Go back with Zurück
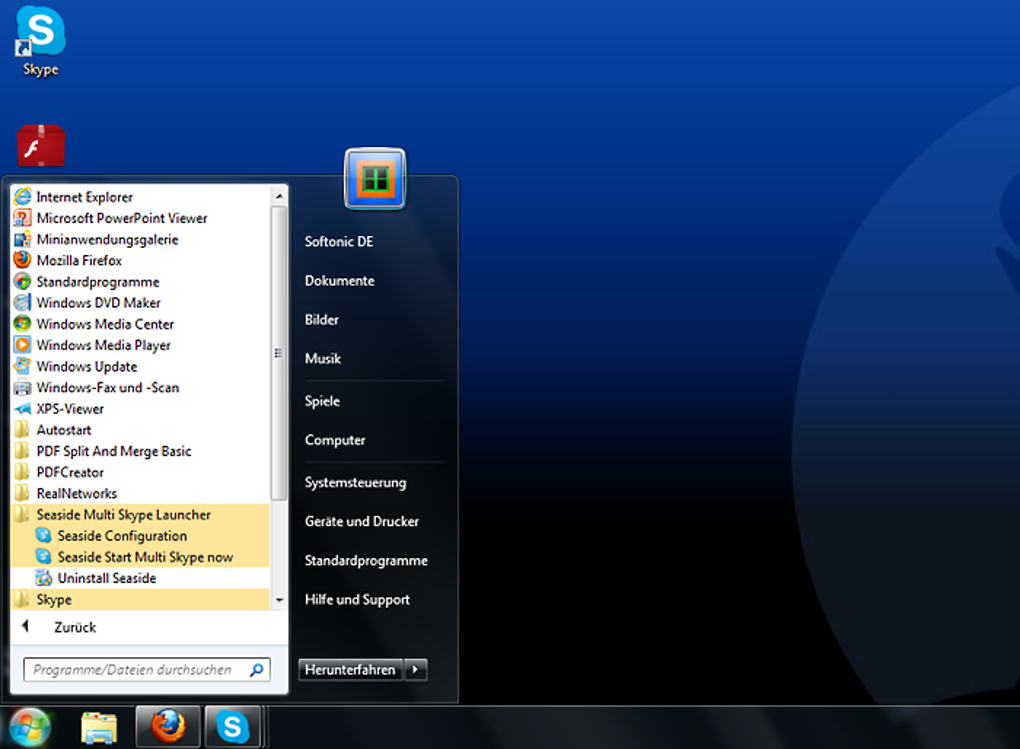Image resolution: width=1020 pixels, height=749 pixels. (x=74, y=627)
